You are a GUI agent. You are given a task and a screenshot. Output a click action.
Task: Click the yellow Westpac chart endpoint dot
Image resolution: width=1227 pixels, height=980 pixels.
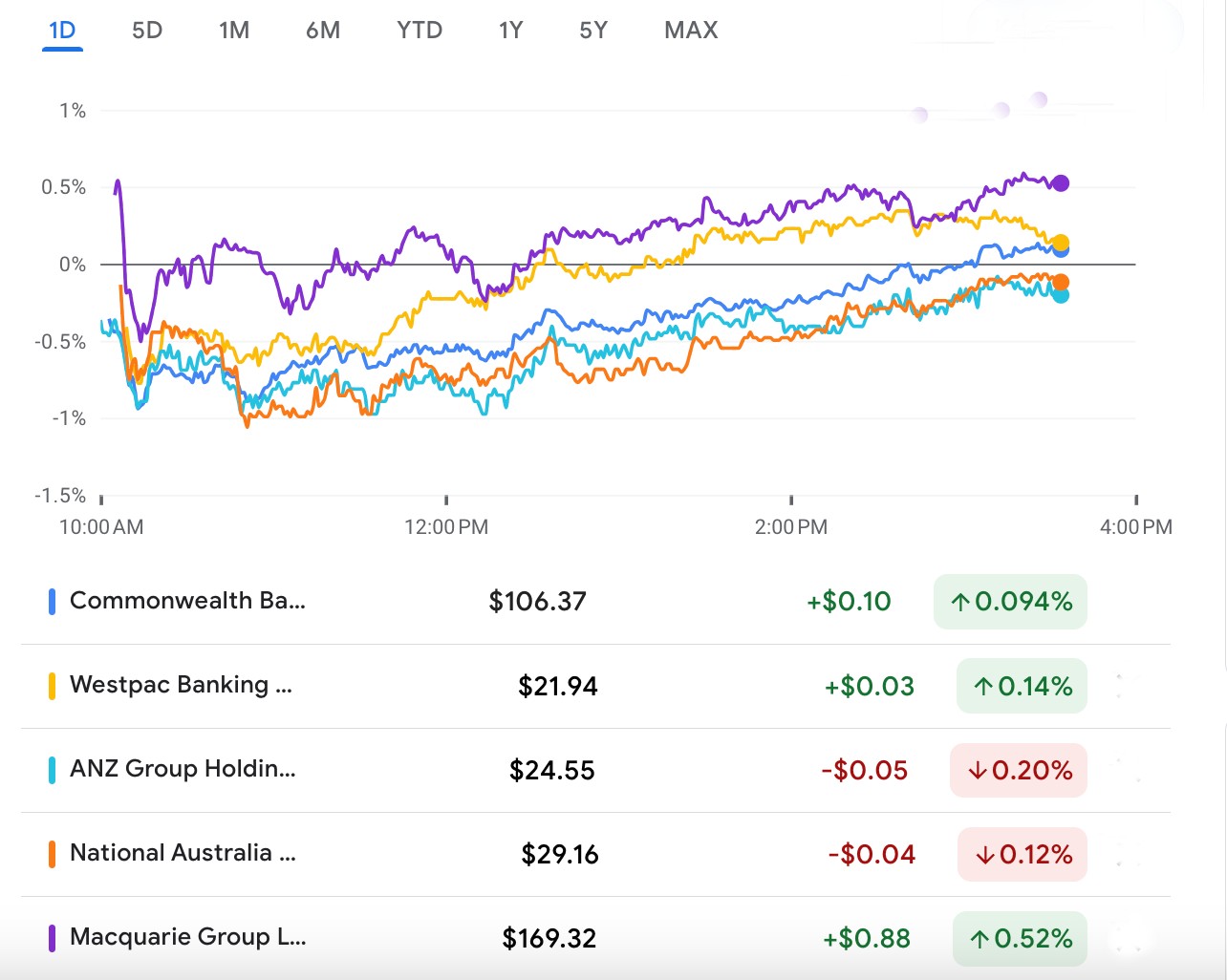click(x=1061, y=243)
